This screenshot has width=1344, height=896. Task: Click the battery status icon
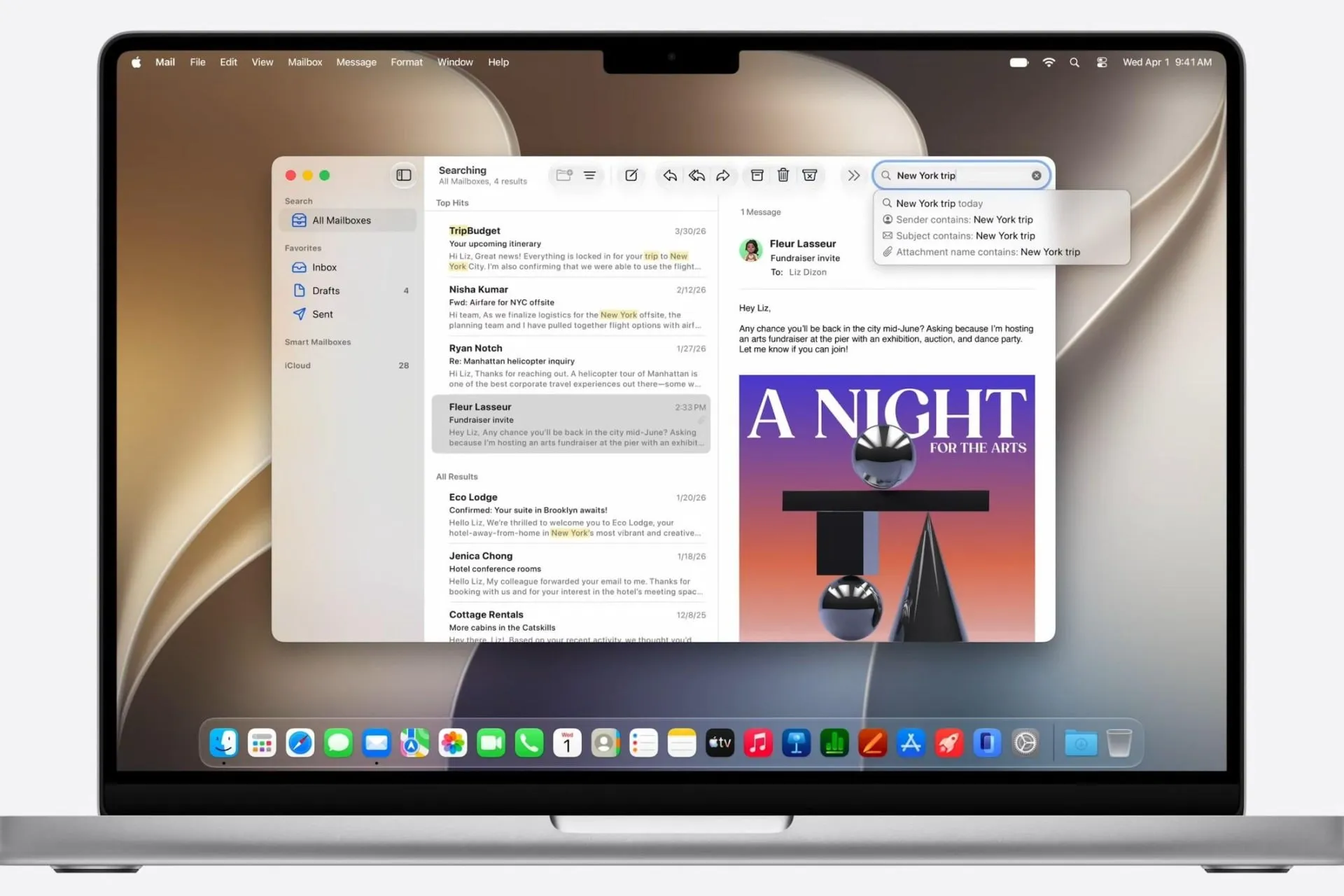1019,62
